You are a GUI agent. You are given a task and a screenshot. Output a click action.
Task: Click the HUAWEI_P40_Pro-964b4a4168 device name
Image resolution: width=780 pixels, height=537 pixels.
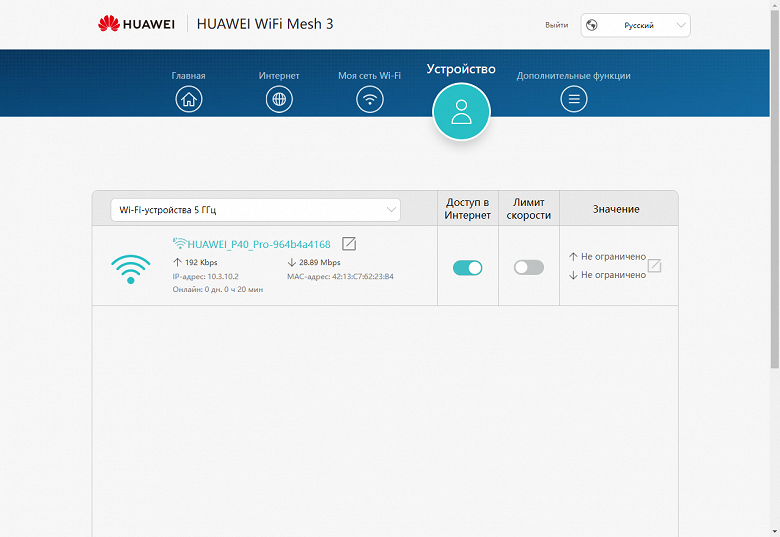pos(259,244)
